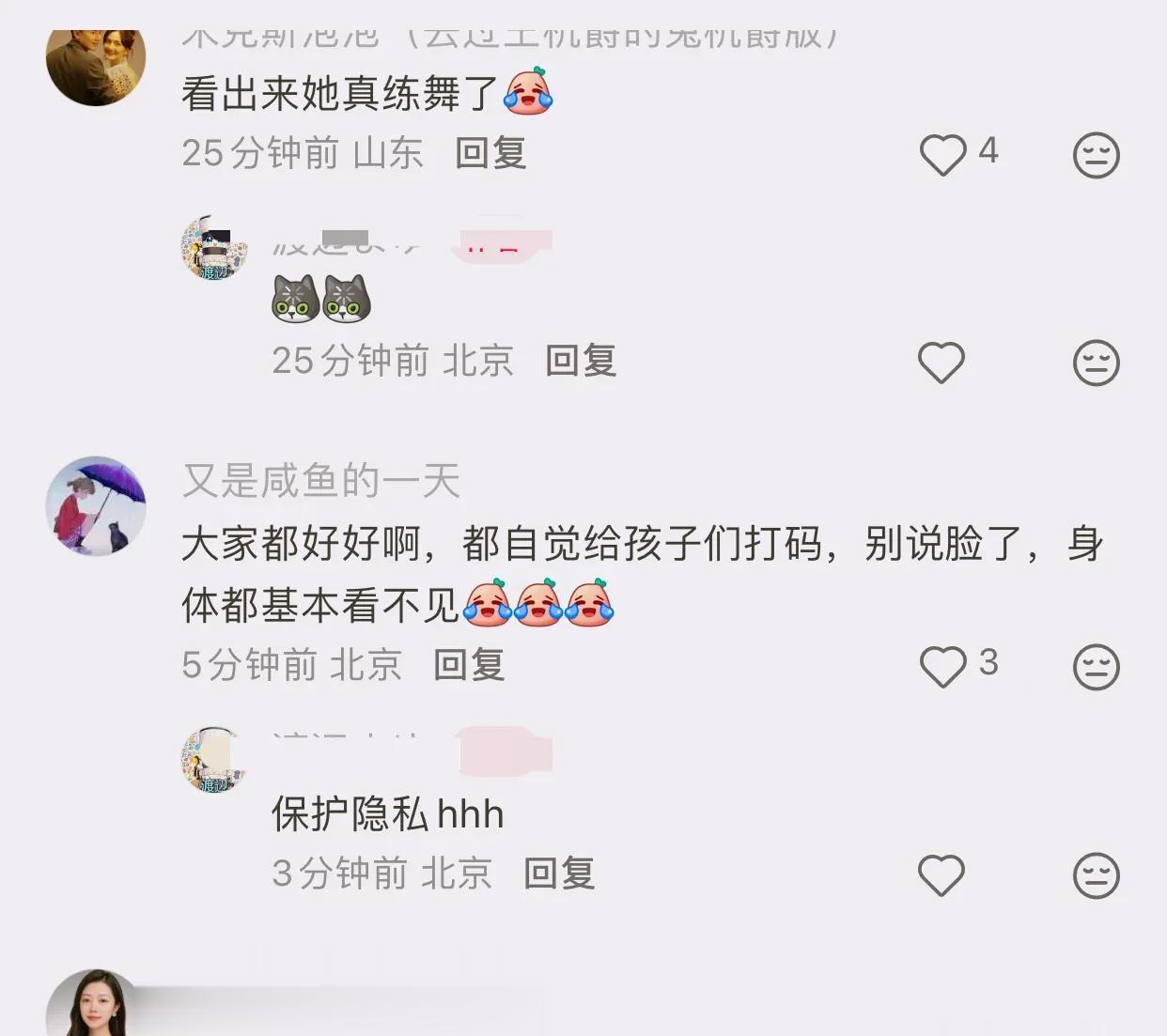The width and height of the screenshot is (1167, 1036).
Task: Open 又是咸鱼的一天 user profile name
Action: pyautogui.click(x=321, y=481)
